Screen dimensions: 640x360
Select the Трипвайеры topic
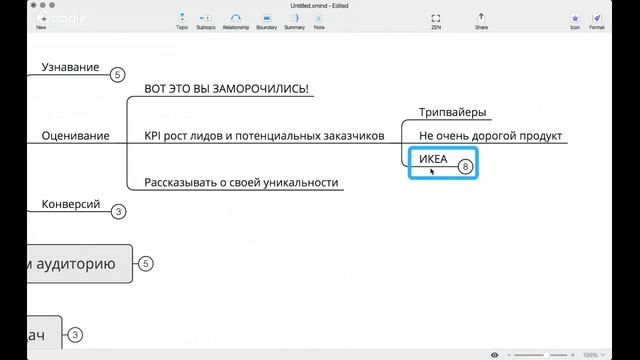click(x=453, y=112)
